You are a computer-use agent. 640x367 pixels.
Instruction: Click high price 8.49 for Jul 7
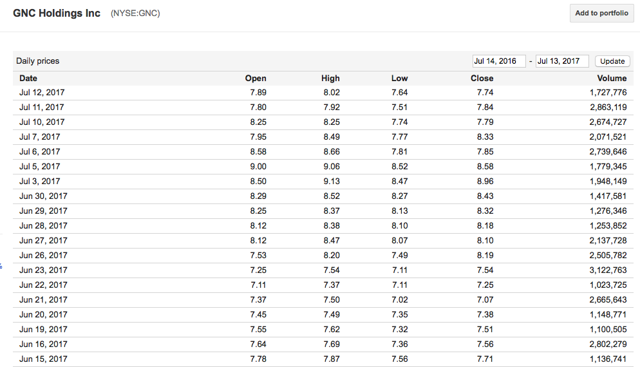coord(331,137)
